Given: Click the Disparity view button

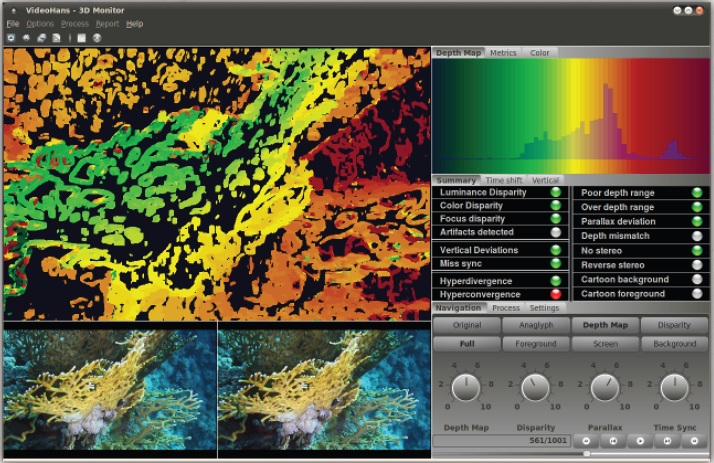Looking at the screenshot, I should [x=674, y=325].
